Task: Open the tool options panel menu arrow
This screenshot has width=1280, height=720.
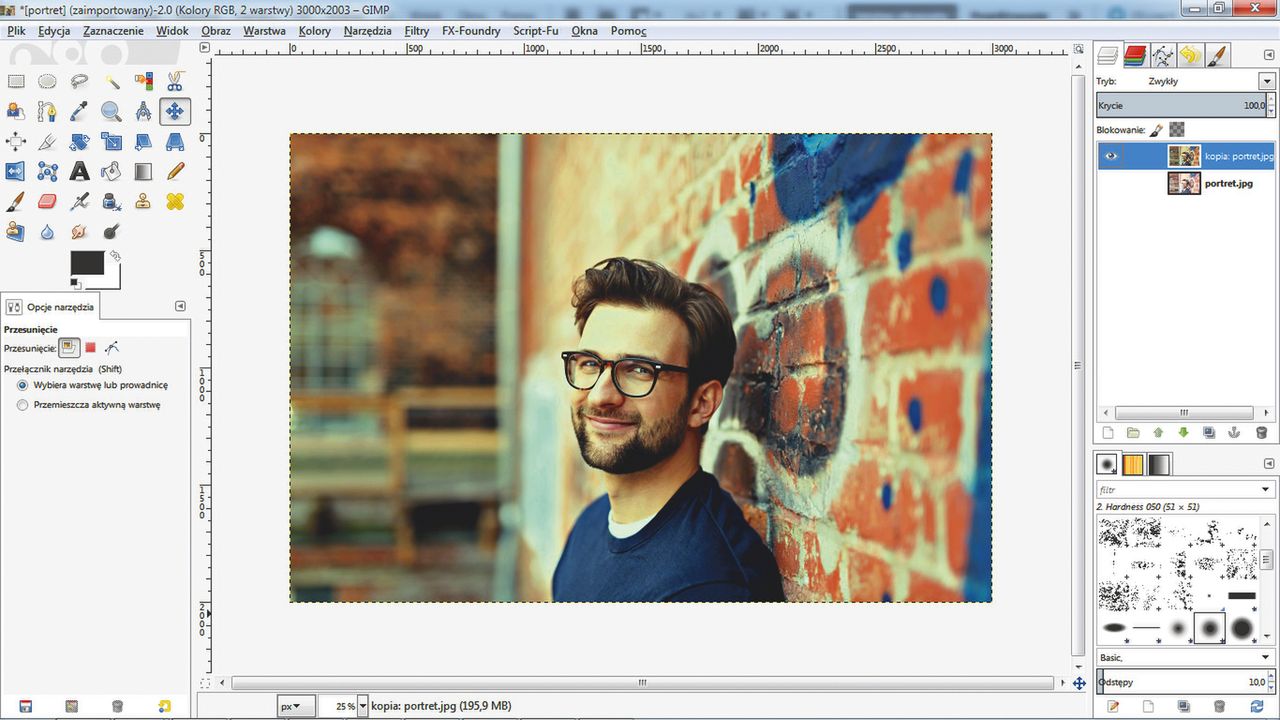Action: click(x=180, y=306)
